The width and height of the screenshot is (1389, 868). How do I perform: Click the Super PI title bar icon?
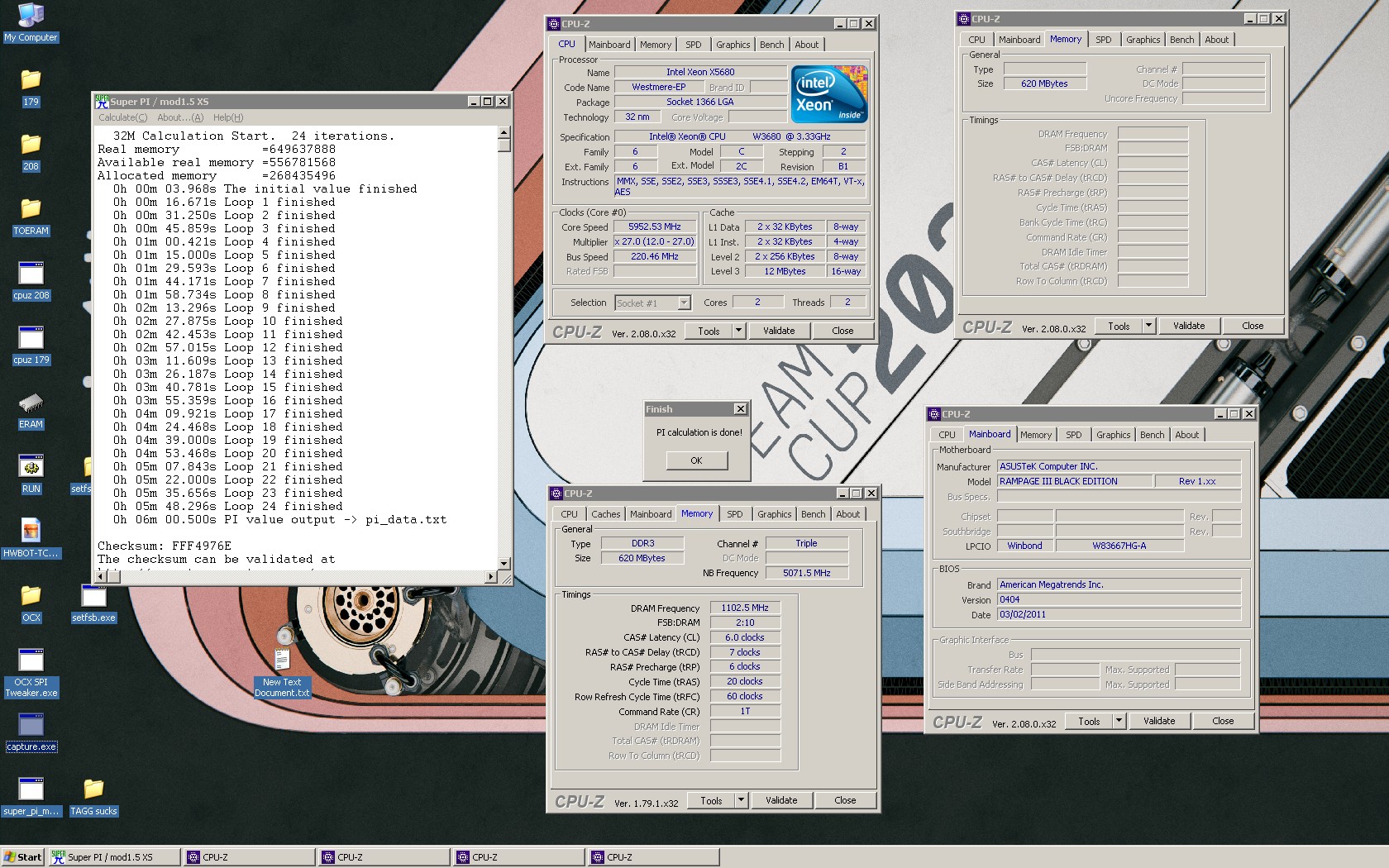point(102,101)
